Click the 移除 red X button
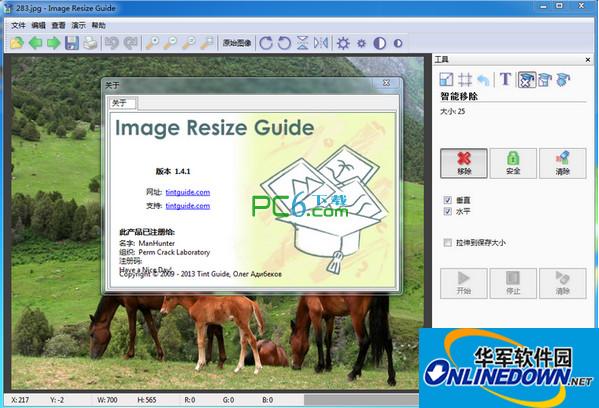The height and width of the screenshot is (408, 599). coord(464,164)
